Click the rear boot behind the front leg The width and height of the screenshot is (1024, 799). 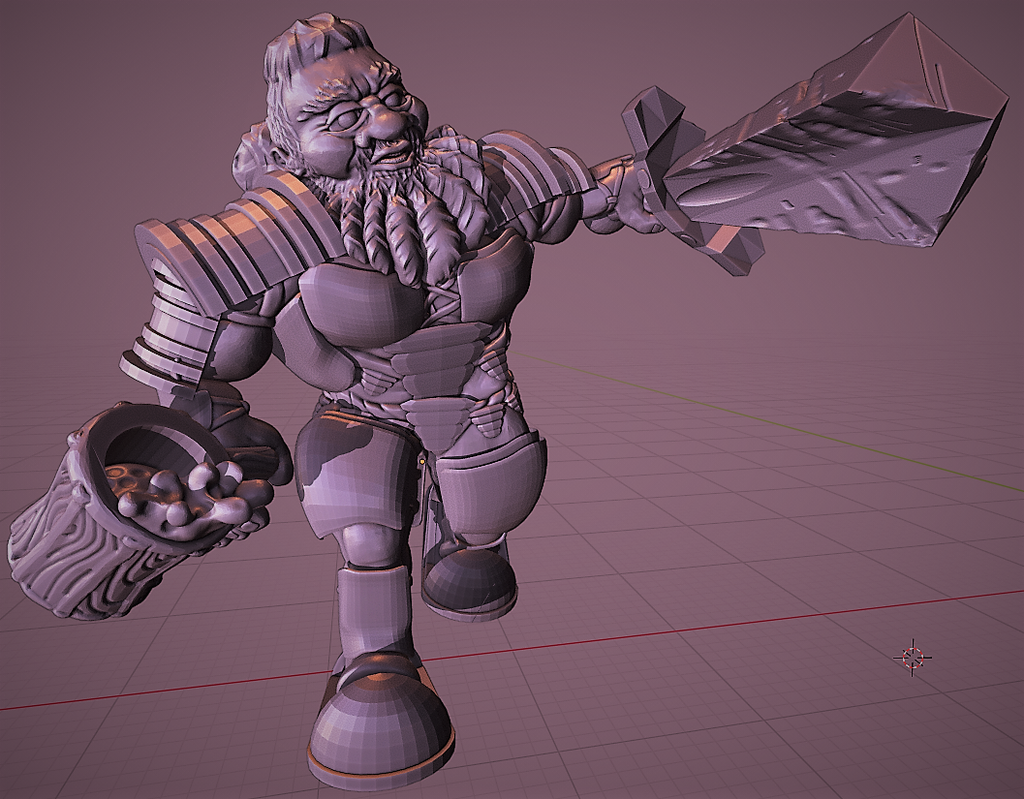[x=468, y=582]
